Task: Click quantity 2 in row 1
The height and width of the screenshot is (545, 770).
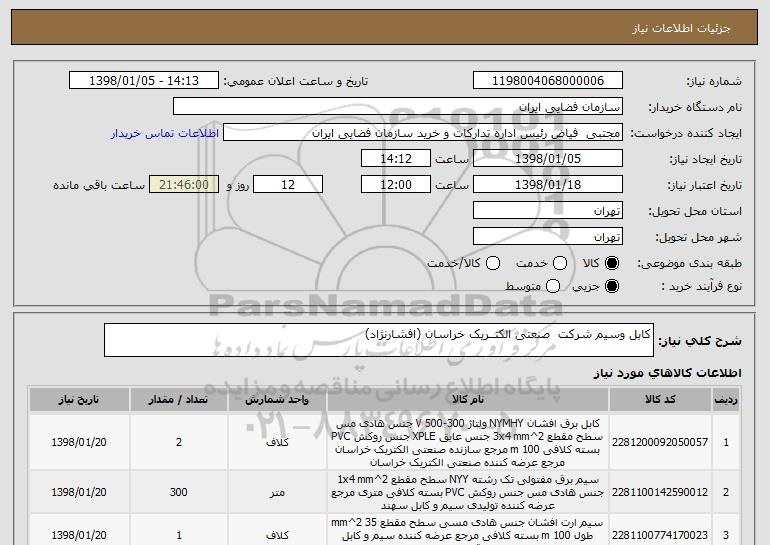Action: (178, 442)
